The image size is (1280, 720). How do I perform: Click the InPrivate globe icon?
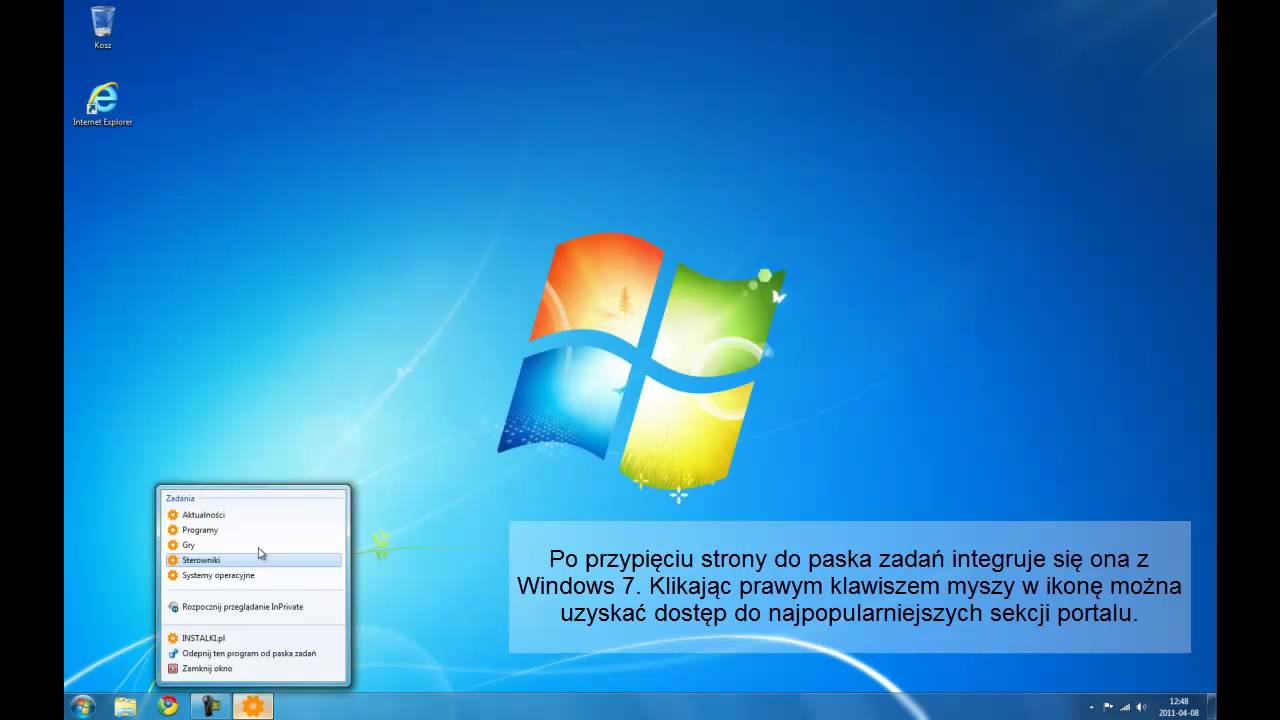tap(173, 607)
